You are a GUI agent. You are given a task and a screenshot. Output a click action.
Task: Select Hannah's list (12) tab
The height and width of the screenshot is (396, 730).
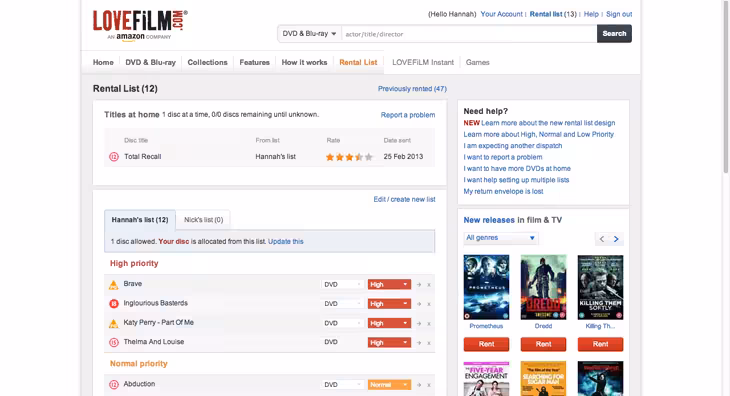[140, 220]
